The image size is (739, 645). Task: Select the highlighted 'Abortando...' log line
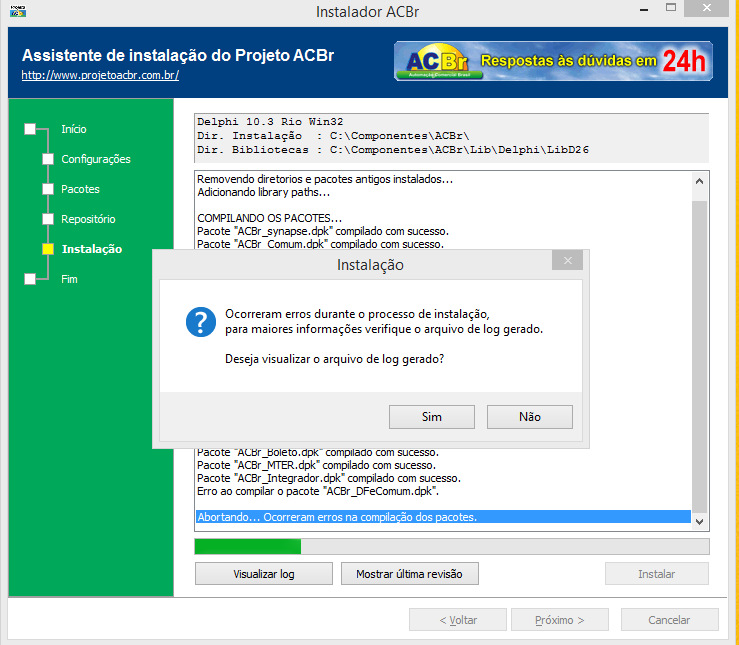(443, 517)
